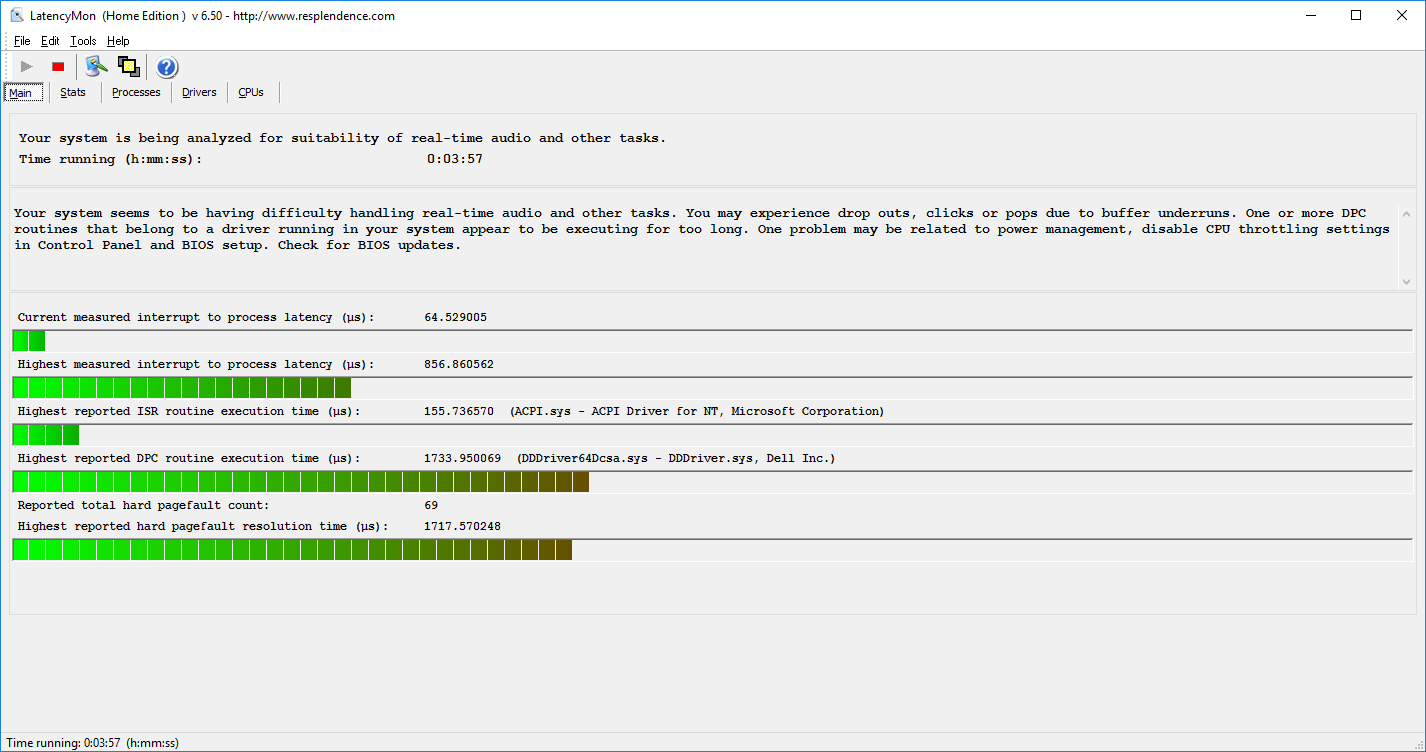Go to the CPUs tab
The width and height of the screenshot is (1426, 752).
251,92
